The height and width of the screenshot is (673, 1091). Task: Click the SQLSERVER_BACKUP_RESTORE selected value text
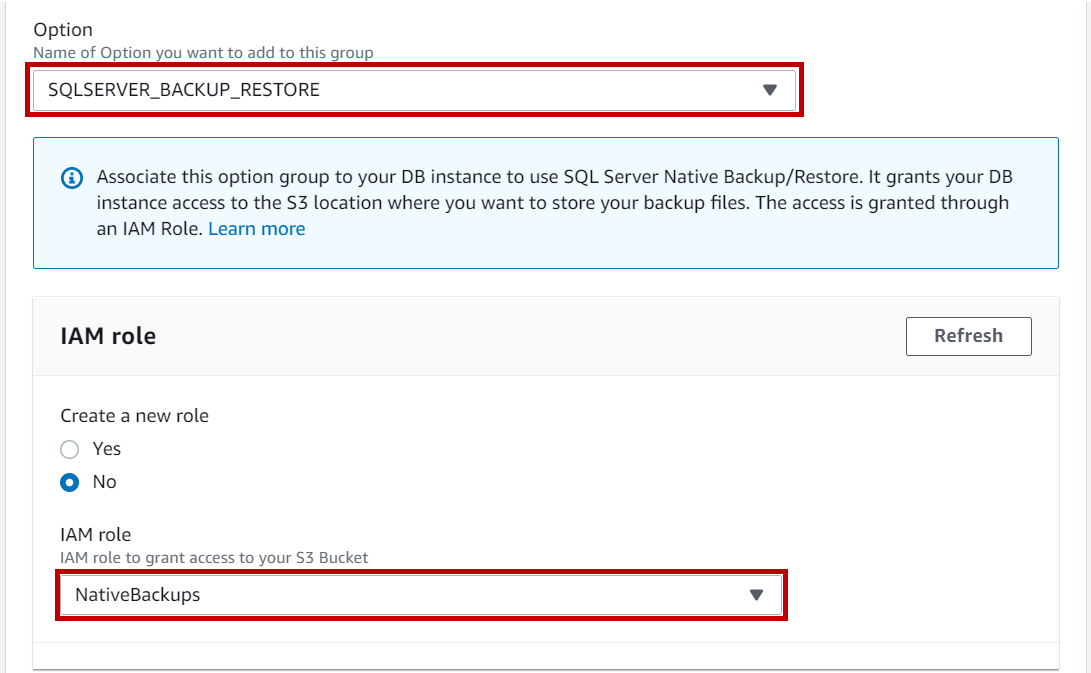[184, 90]
